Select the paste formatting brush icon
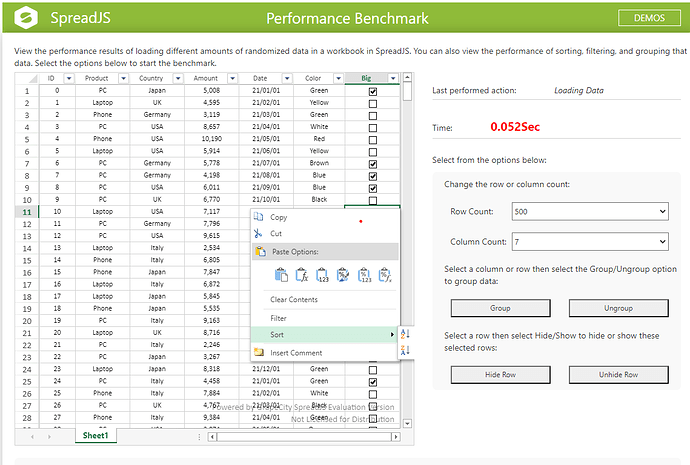Image resolution: width=690 pixels, height=465 pixels. click(x=341, y=275)
